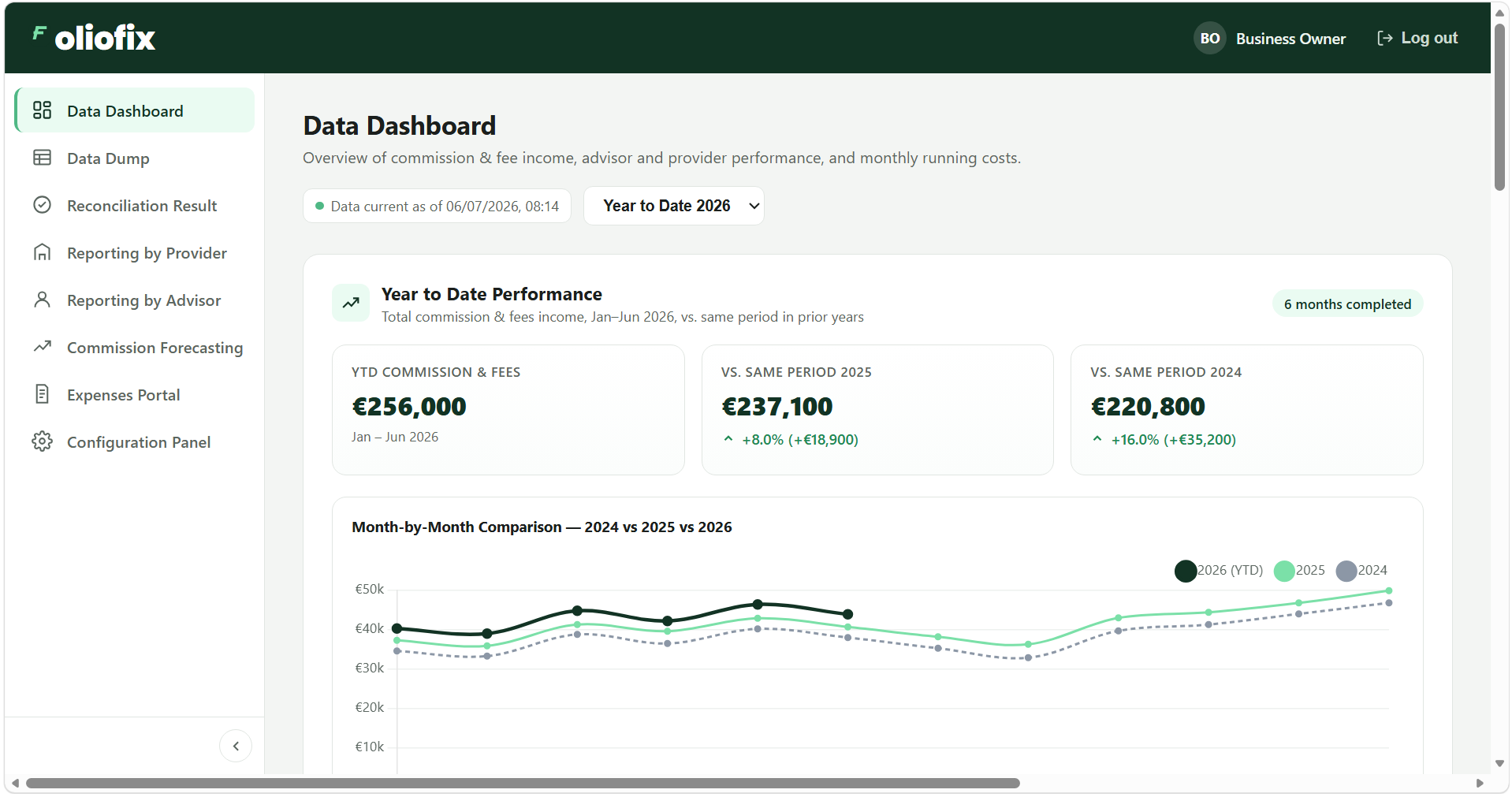Click the green data-current status dot
Image resolution: width=1512 pixels, height=797 pixels.
point(319,206)
